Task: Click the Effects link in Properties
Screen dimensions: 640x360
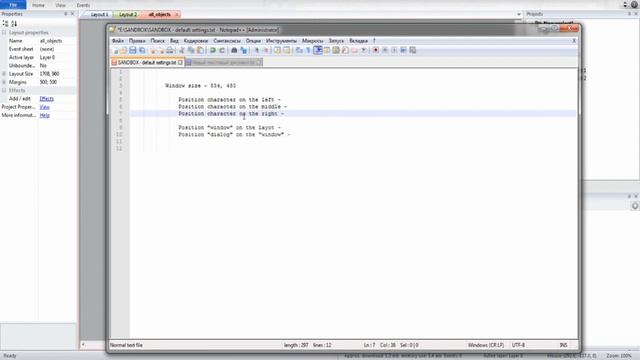Action: click(x=47, y=99)
